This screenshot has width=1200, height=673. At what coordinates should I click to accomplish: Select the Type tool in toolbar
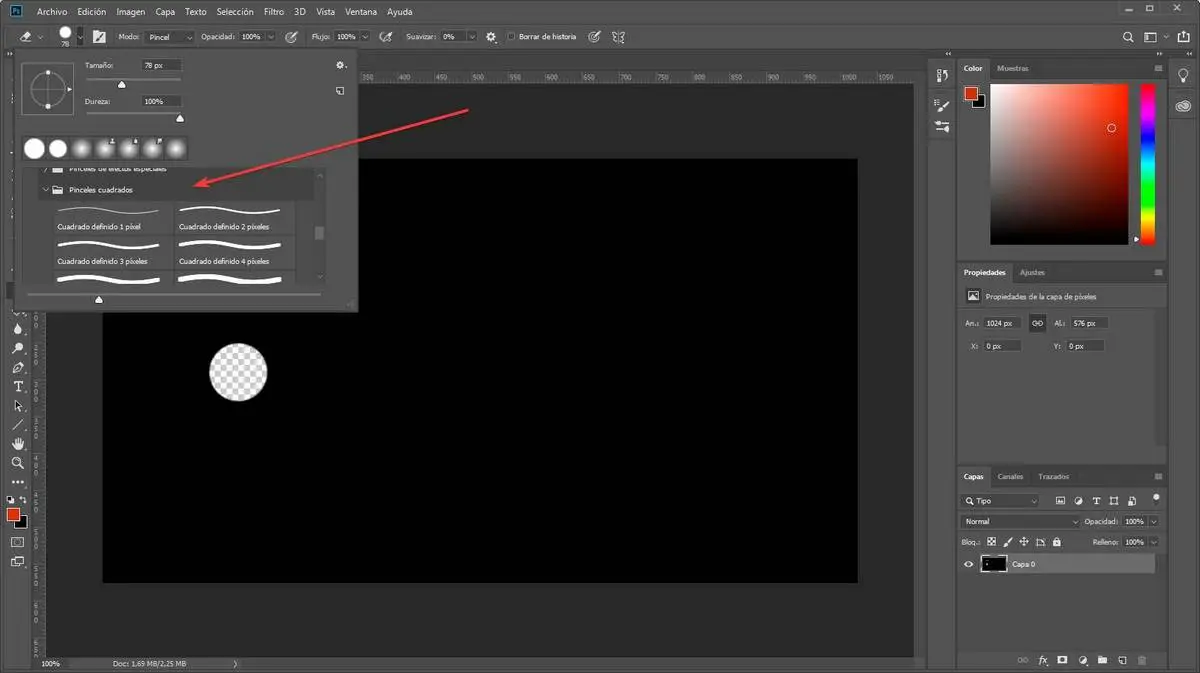click(x=17, y=387)
